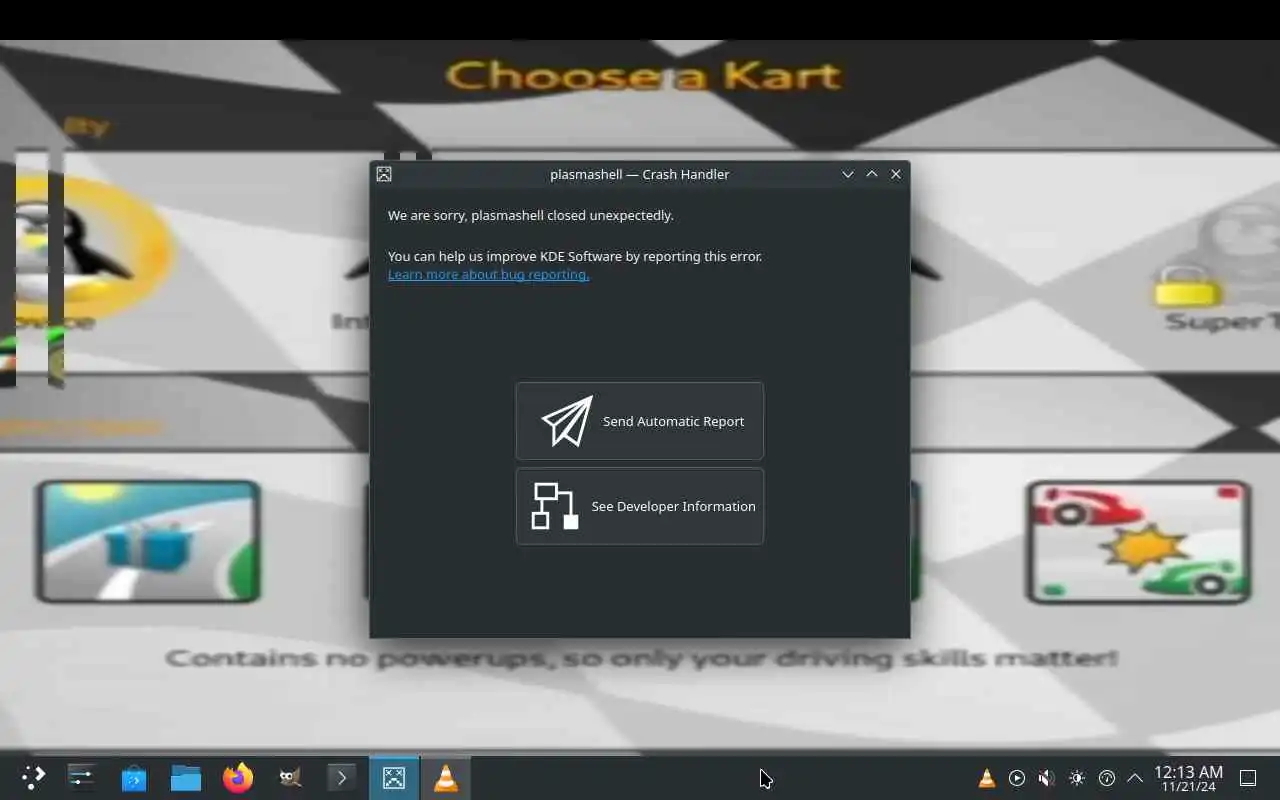1280x800 pixels.
Task: Open the clock showing 12:13 AM
Action: [x=1188, y=778]
